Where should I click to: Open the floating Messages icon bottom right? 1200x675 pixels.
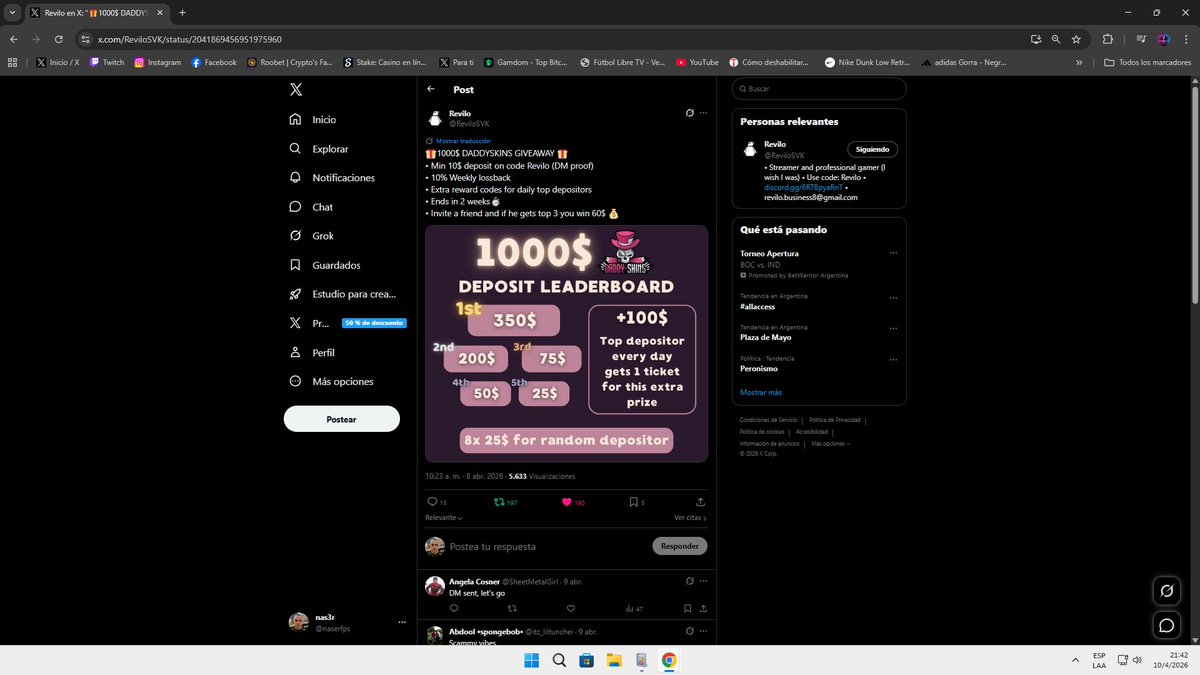(x=1166, y=625)
